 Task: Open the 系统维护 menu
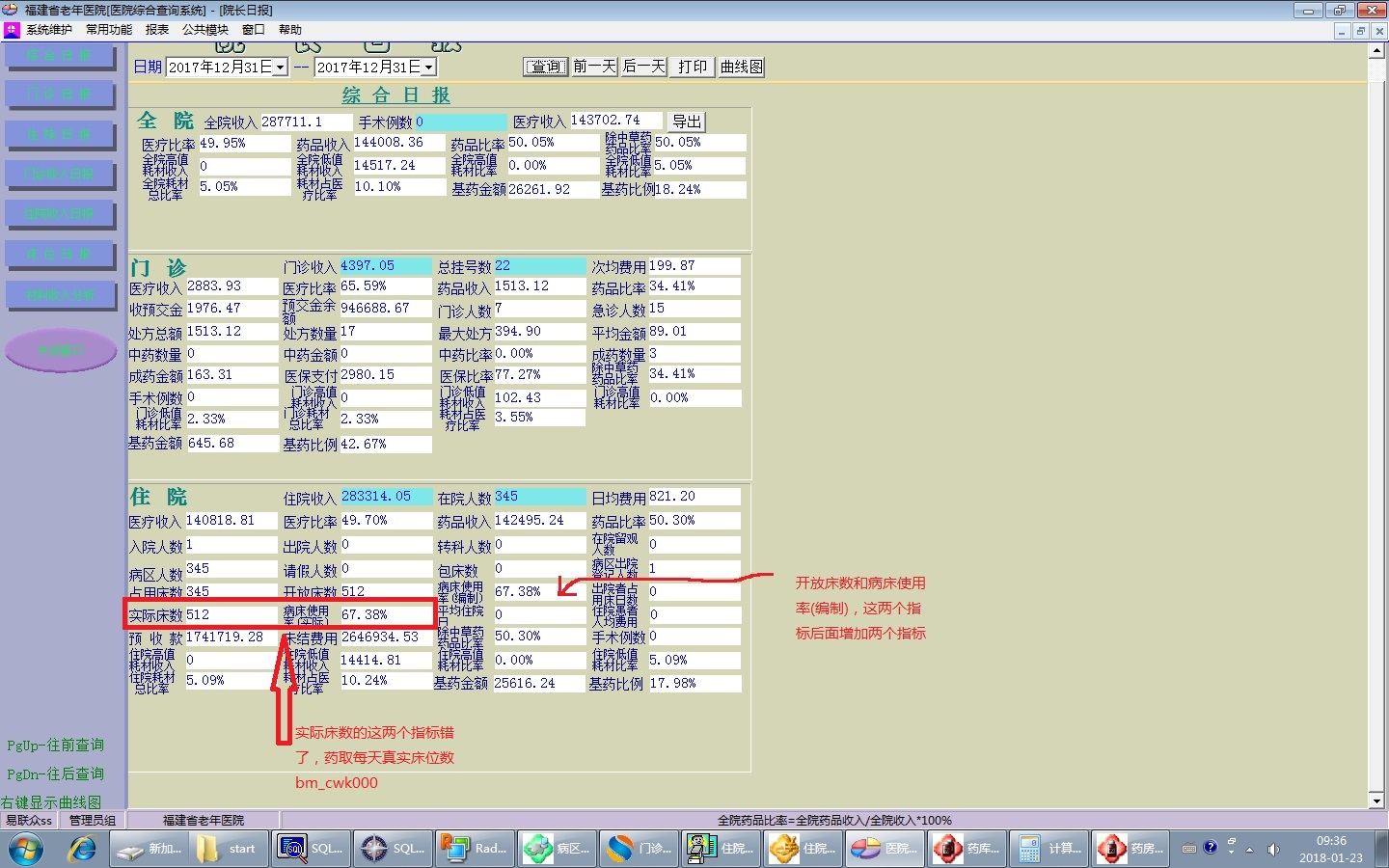49,30
